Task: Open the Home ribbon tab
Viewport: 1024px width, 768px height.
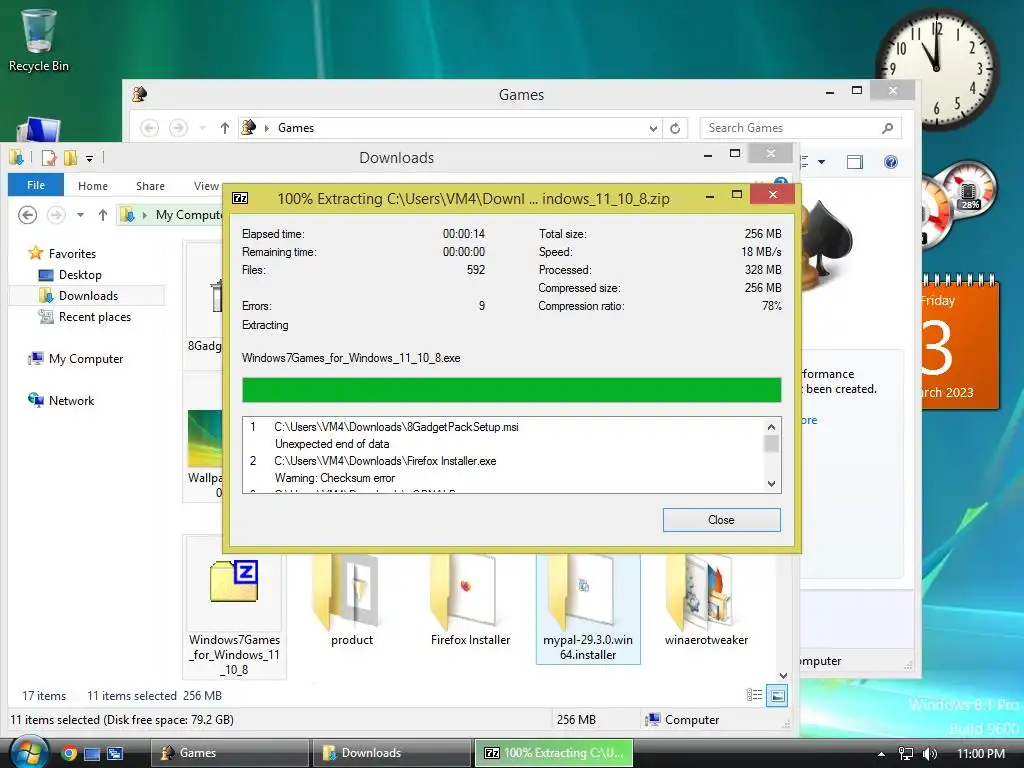Action: 93,186
